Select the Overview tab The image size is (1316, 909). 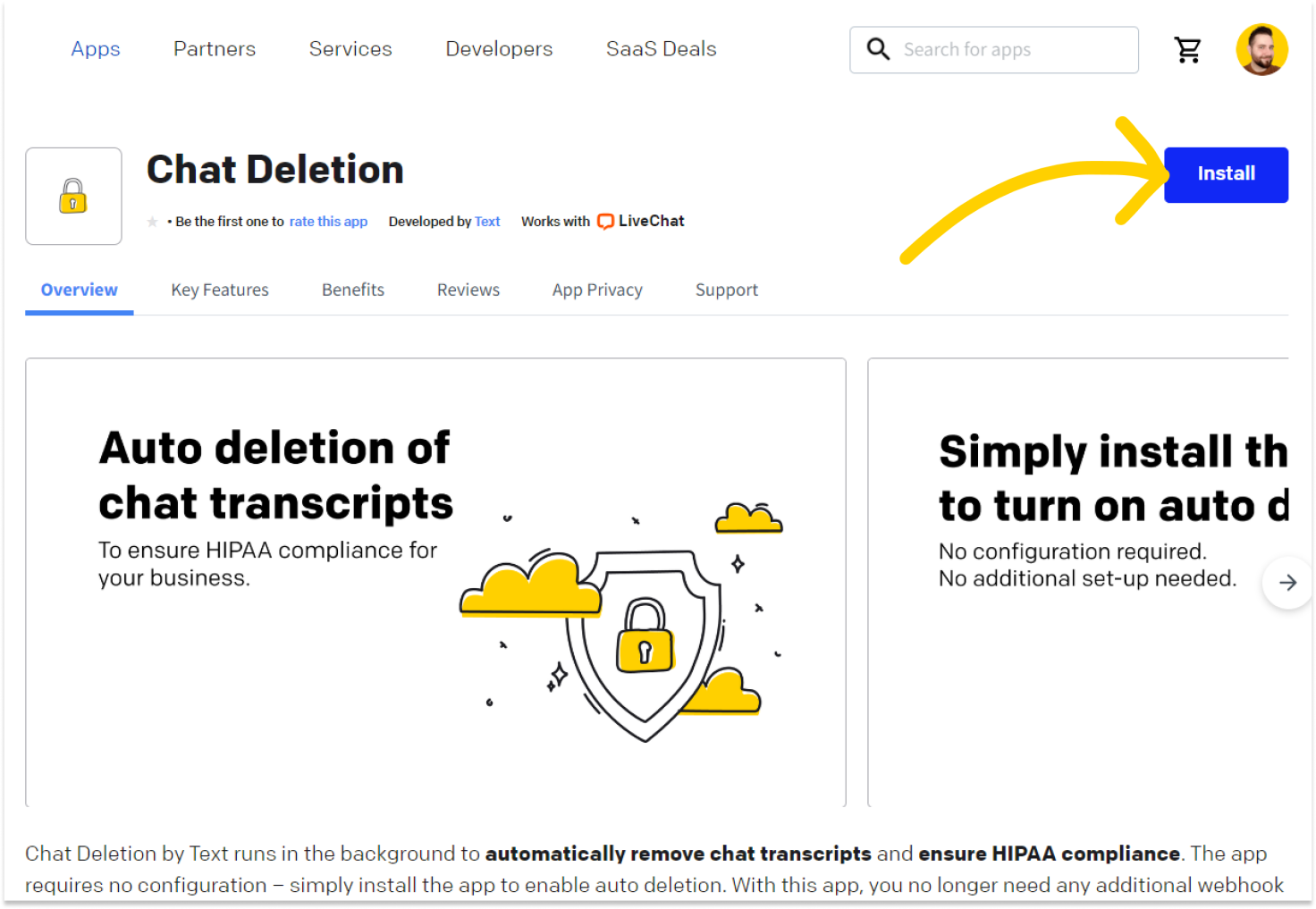80,290
